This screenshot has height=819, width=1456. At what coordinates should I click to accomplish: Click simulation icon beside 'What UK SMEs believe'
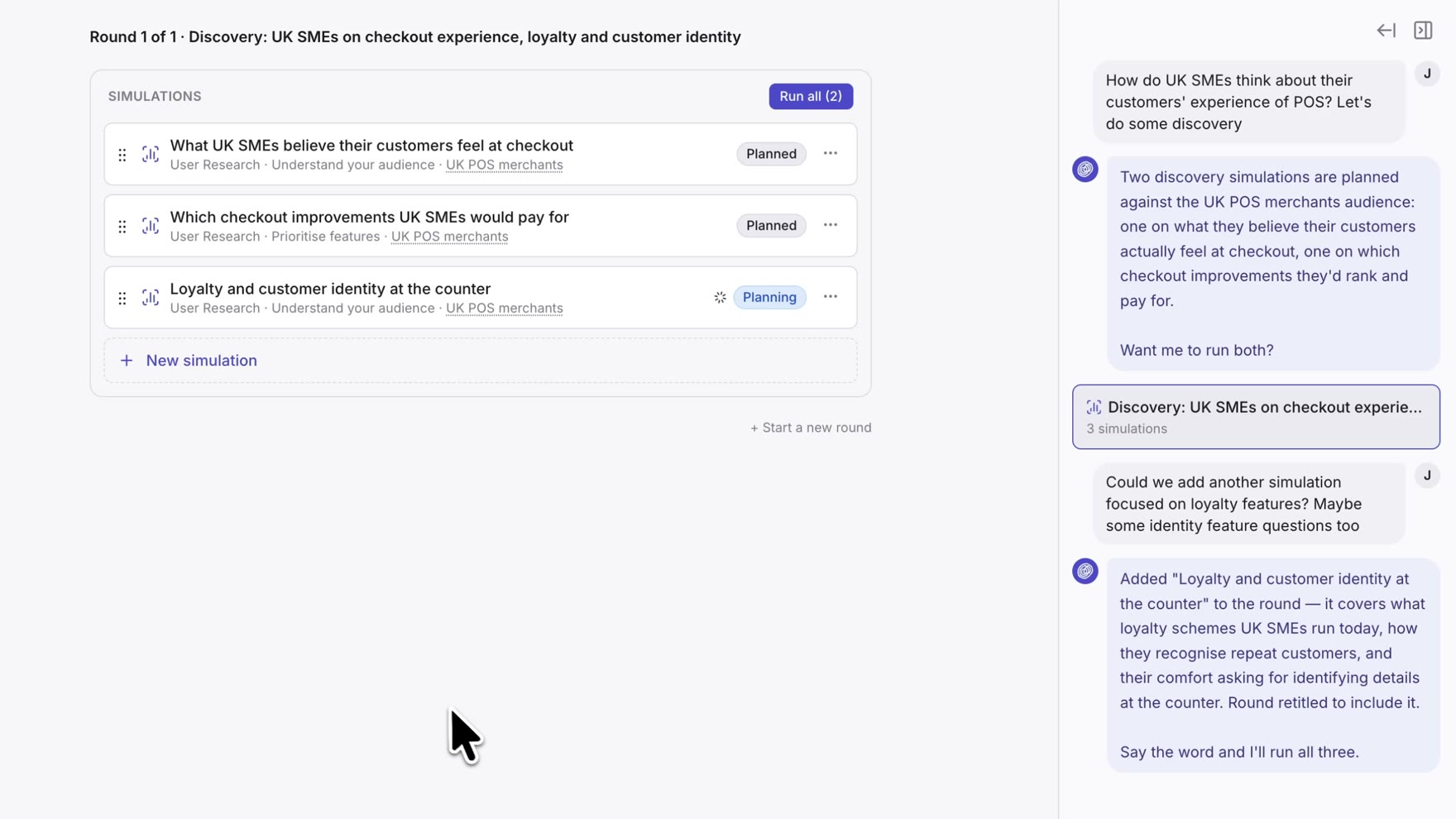(x=151, y=155)
